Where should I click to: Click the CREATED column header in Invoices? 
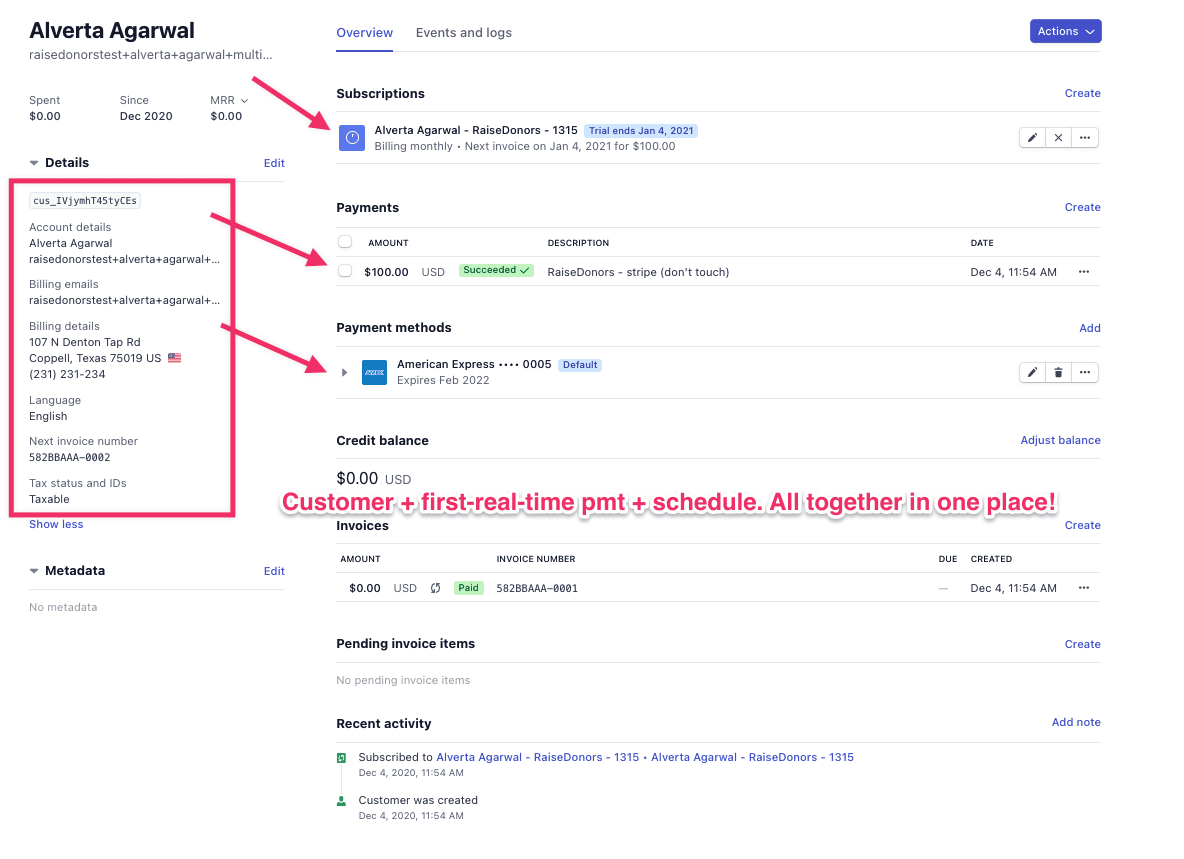pos(991,559)
